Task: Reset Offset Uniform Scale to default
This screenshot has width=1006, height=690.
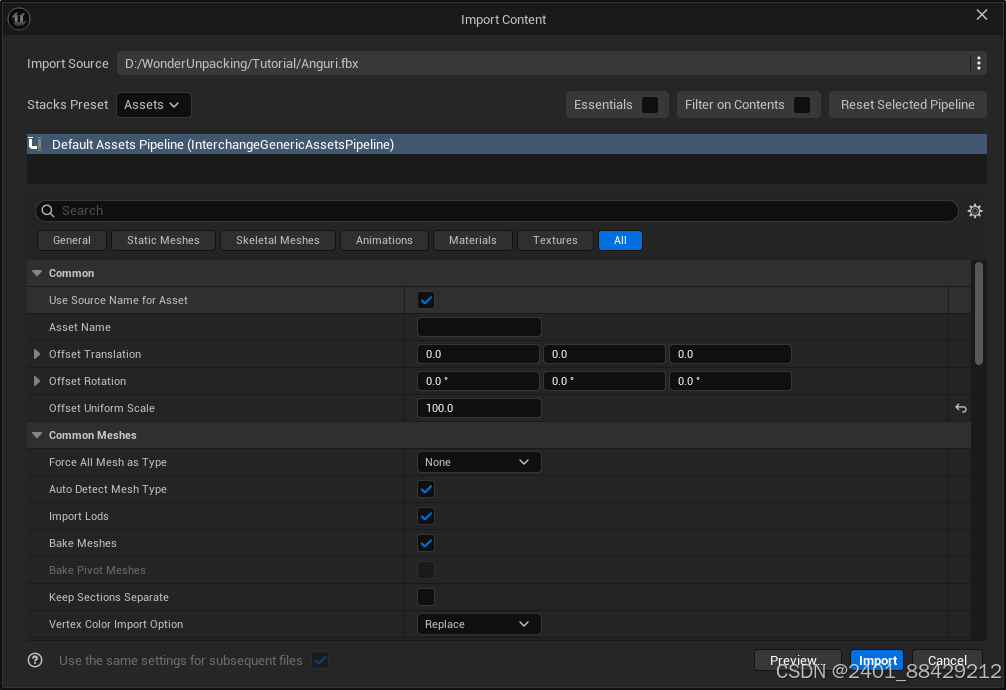Action: click(x=960, y=408)
